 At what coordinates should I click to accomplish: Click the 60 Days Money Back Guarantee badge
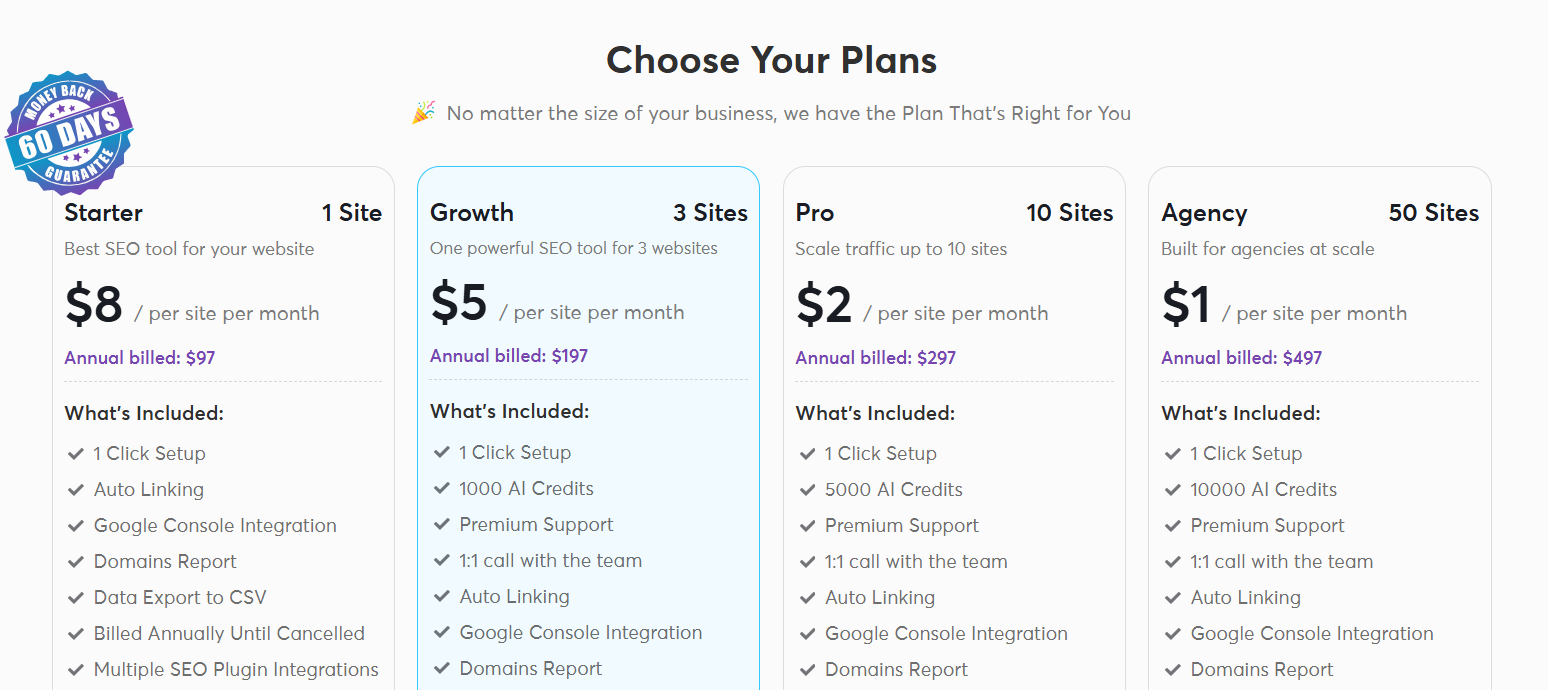pos(68,132)
